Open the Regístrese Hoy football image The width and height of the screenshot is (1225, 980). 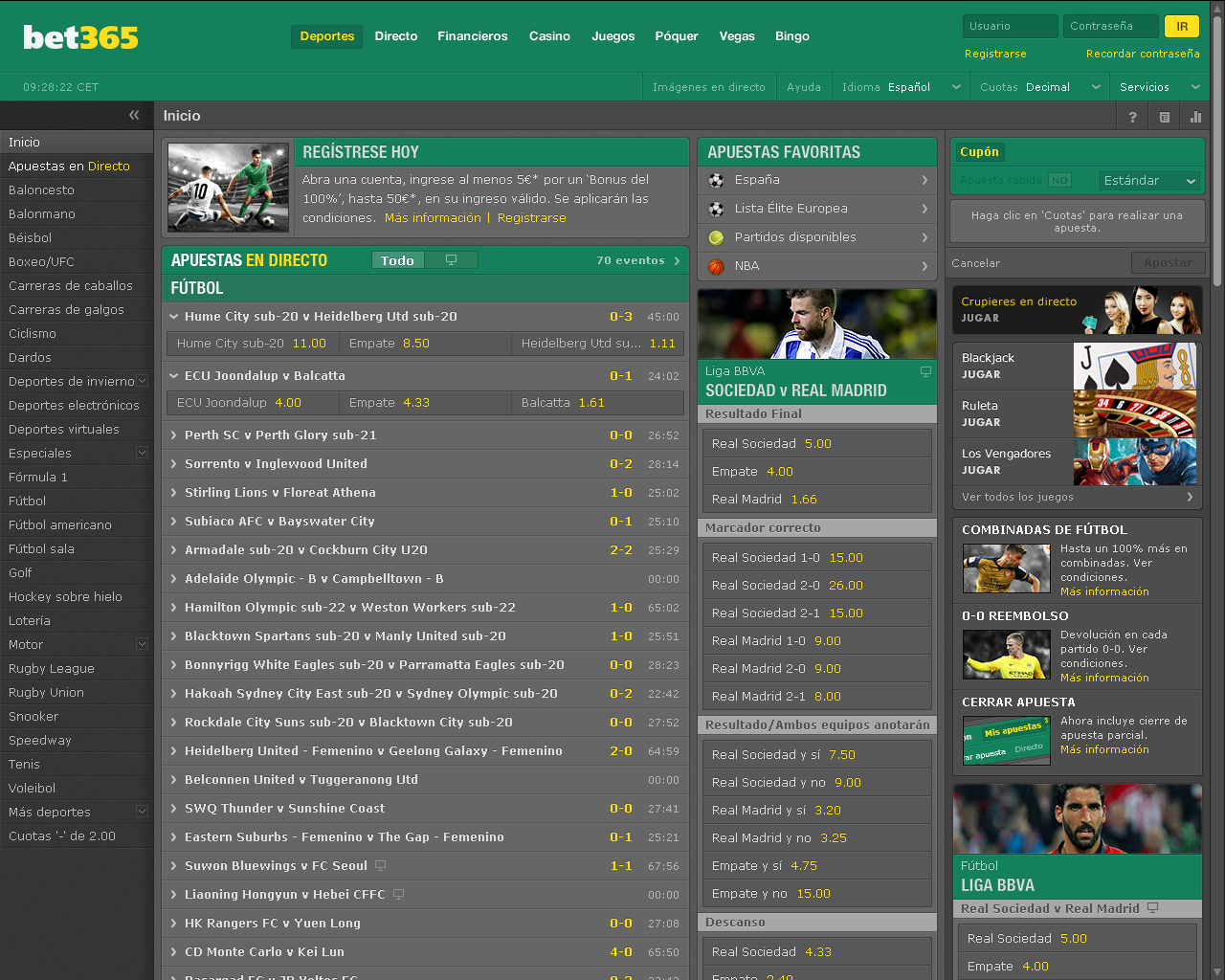[228, 188]
